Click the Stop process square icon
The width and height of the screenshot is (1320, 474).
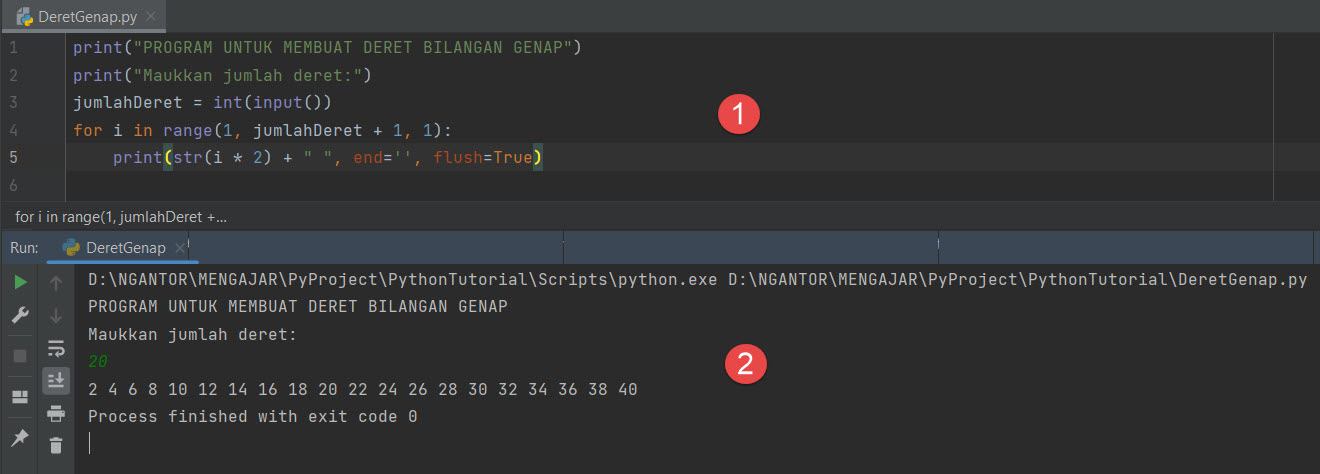(x=19, y=356)
